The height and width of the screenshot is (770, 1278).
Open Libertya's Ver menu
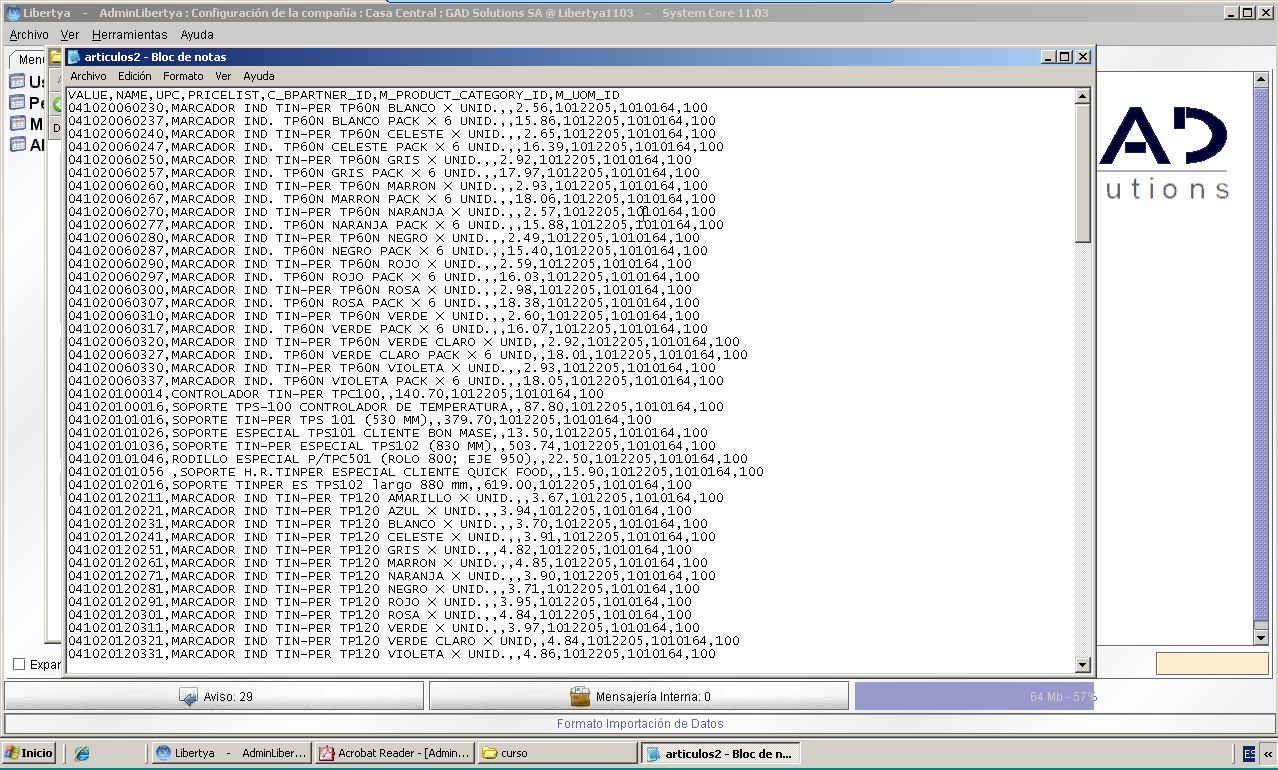[70, 35]
